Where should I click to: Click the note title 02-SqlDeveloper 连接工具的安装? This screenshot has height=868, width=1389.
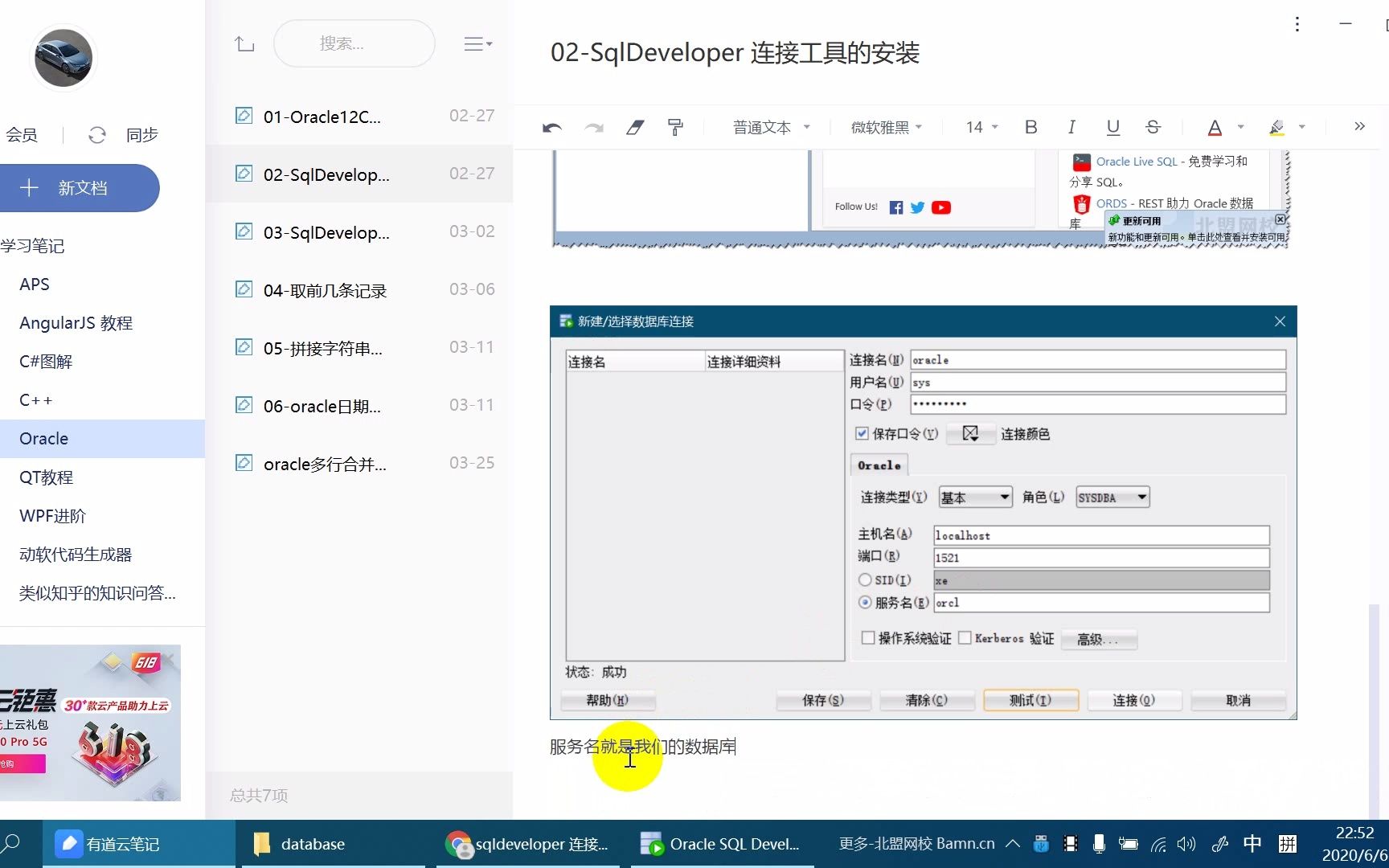click(735, 52)
